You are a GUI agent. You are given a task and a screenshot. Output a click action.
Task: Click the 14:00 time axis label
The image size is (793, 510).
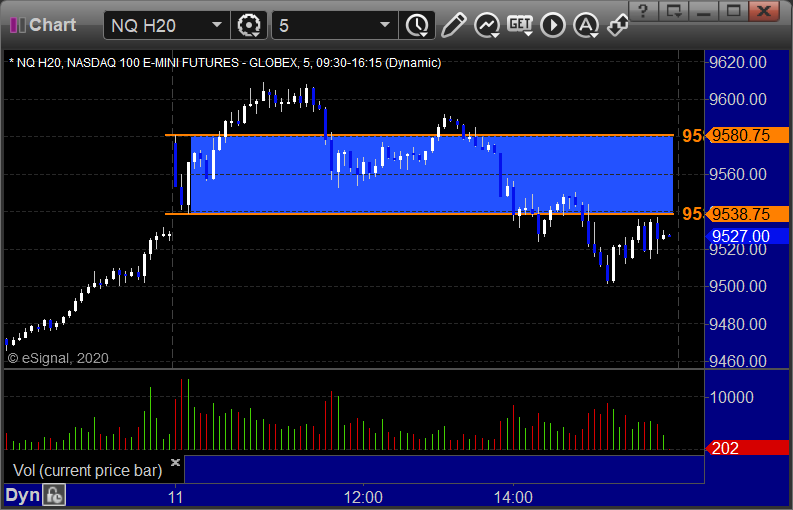pos(513,497)
